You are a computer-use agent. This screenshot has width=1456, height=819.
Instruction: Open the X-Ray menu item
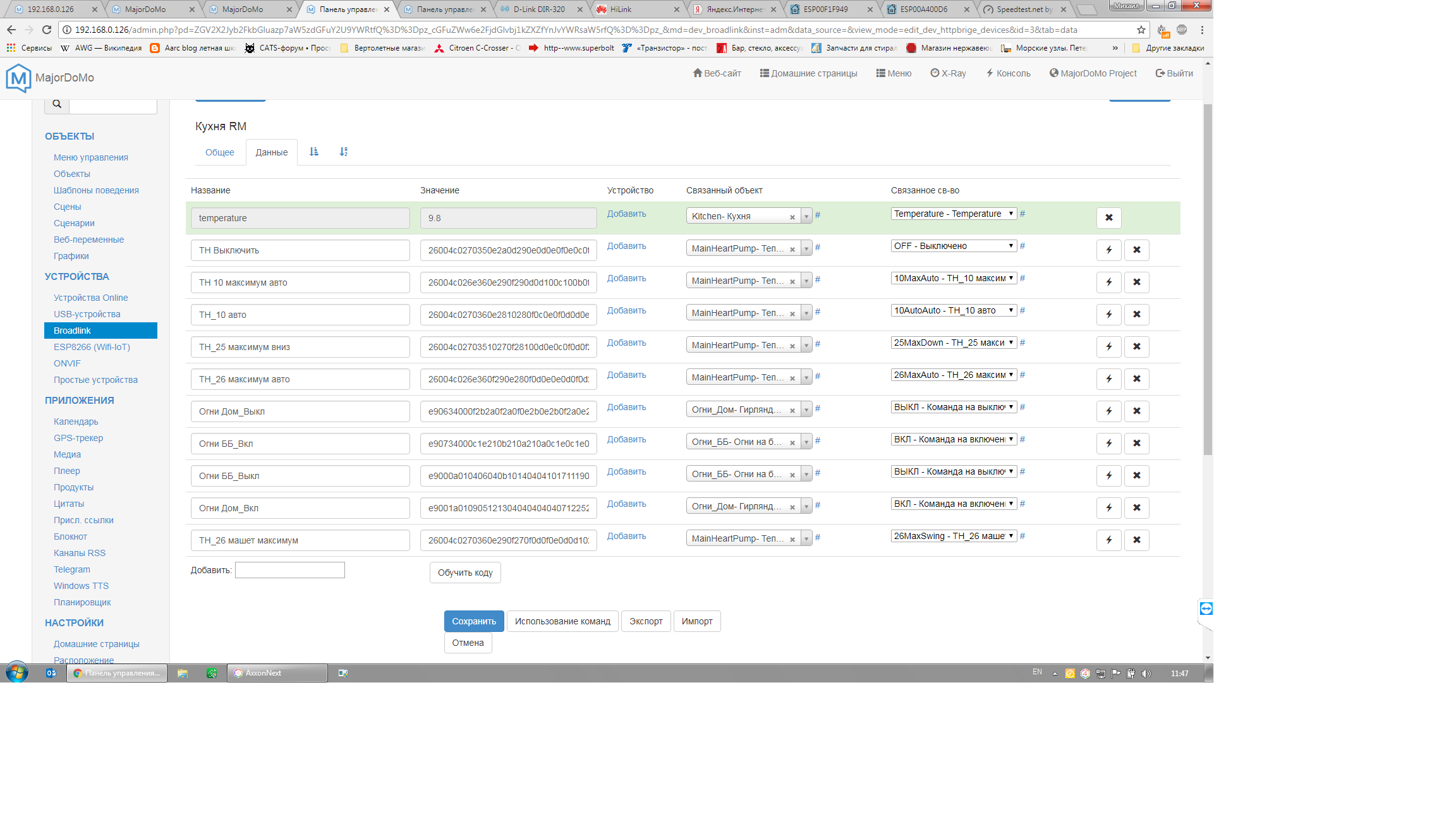948,73
